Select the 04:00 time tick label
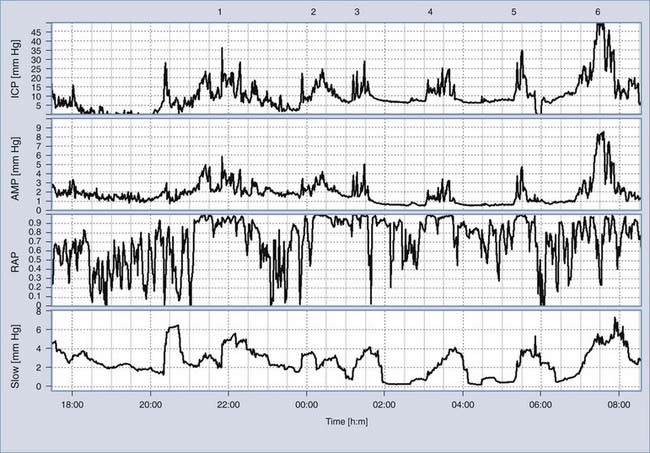This screenshot has height=453, width=650. (463, 406)
